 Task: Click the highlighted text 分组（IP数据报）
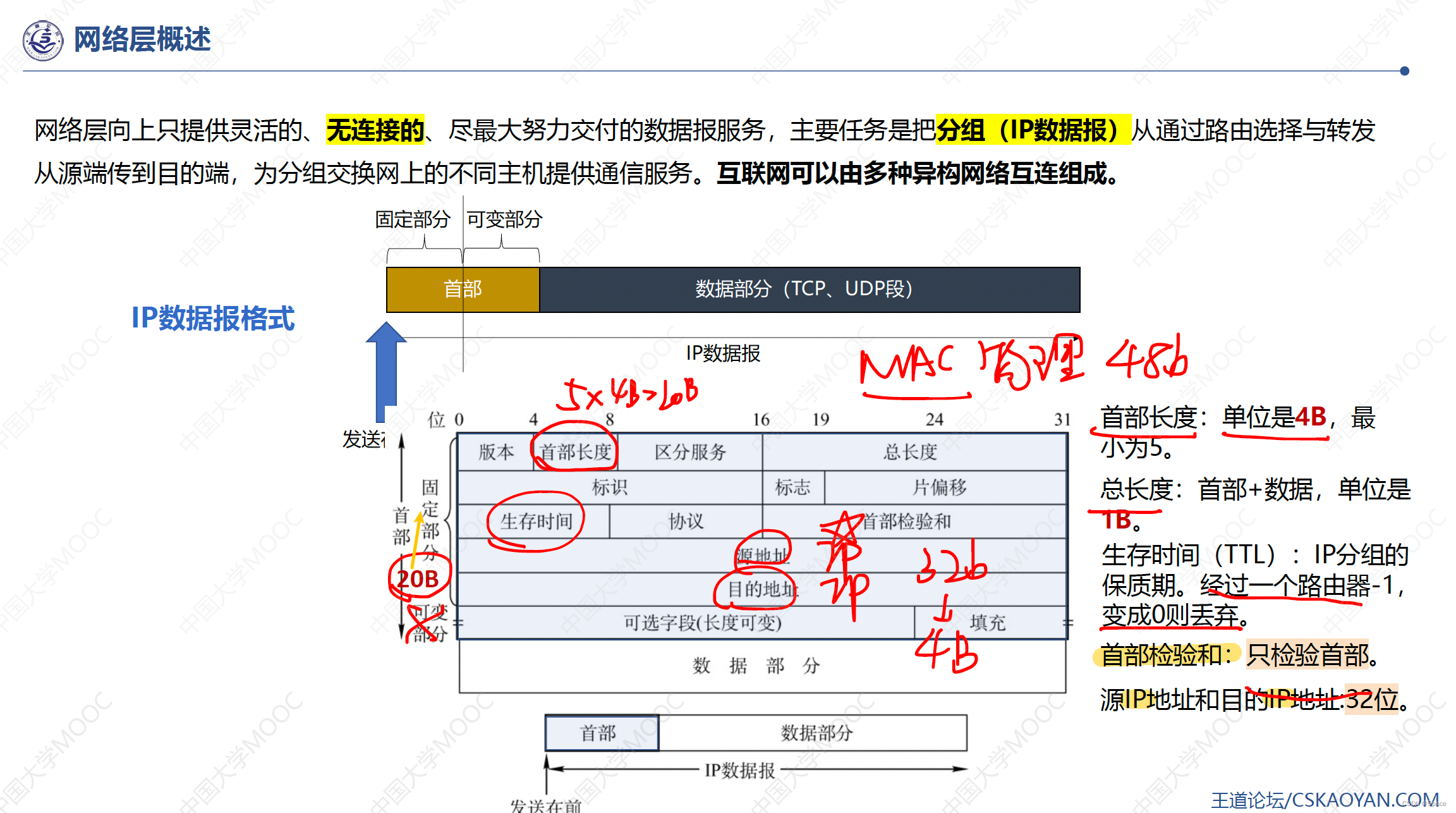tap(1033, 130)
